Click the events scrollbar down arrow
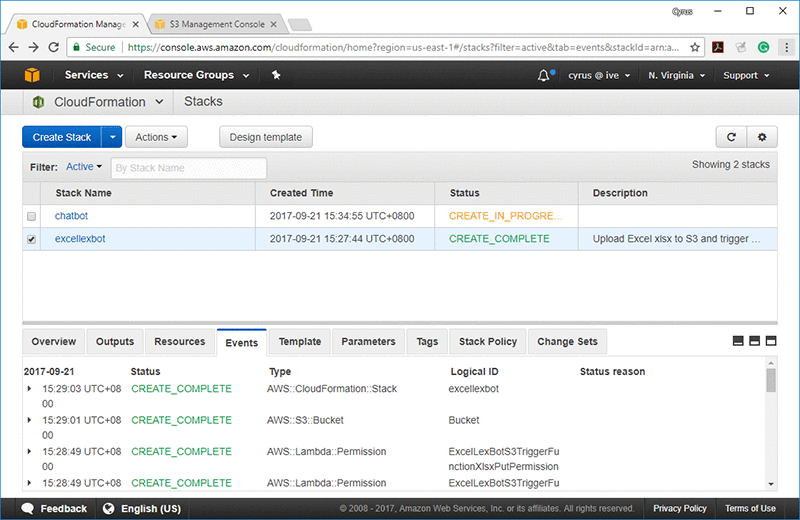This screenshot has width=800, height=520. 771,484
